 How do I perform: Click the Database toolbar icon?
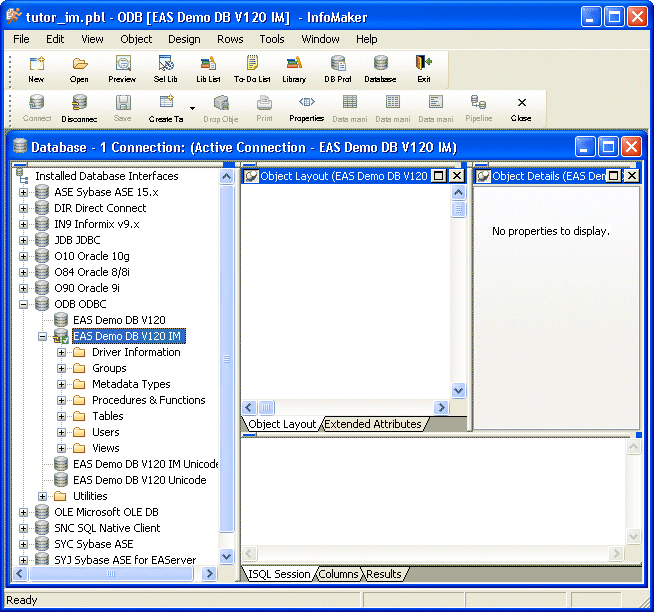tap(380, 69)
